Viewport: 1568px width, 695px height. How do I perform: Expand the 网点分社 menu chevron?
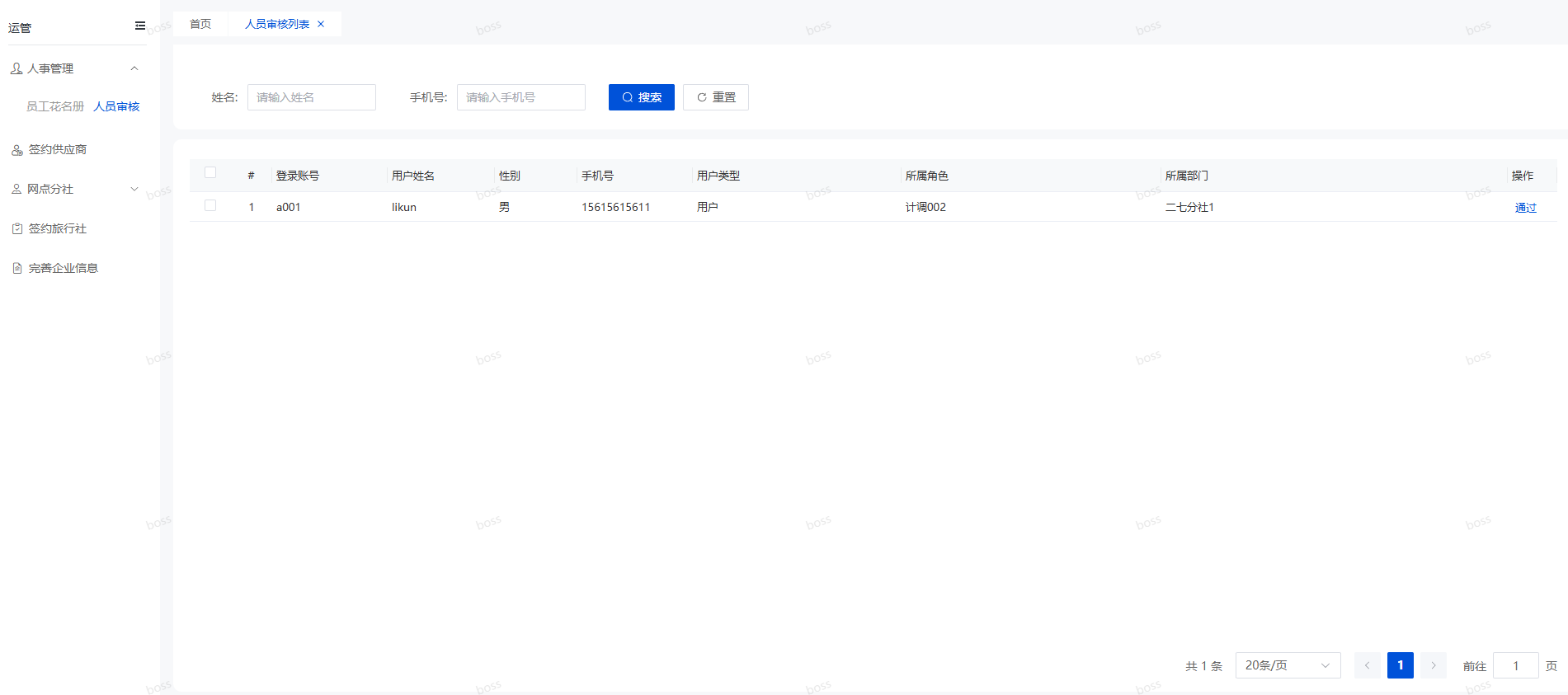pos(134,189)
